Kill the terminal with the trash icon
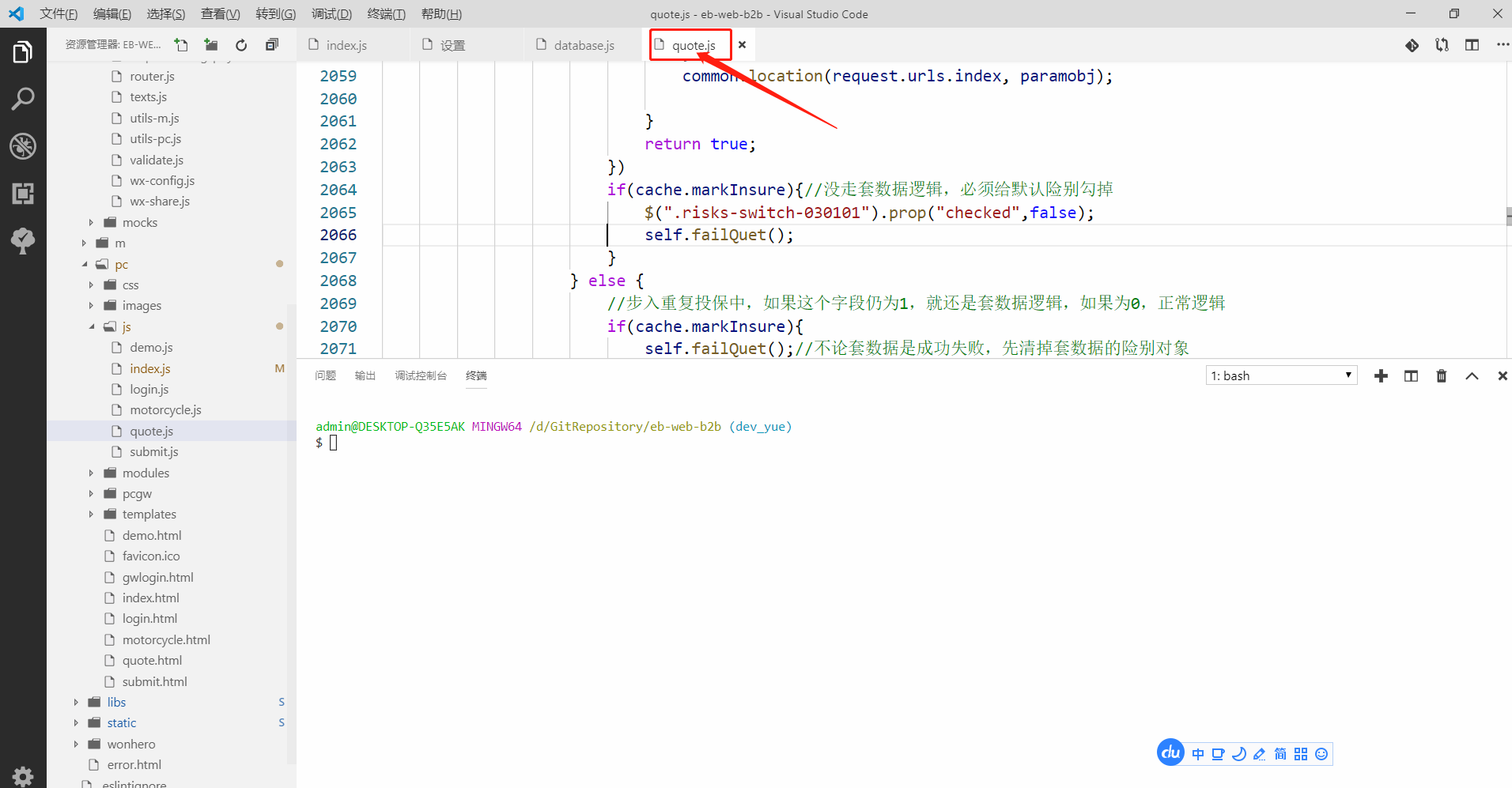 [1441, 375]
